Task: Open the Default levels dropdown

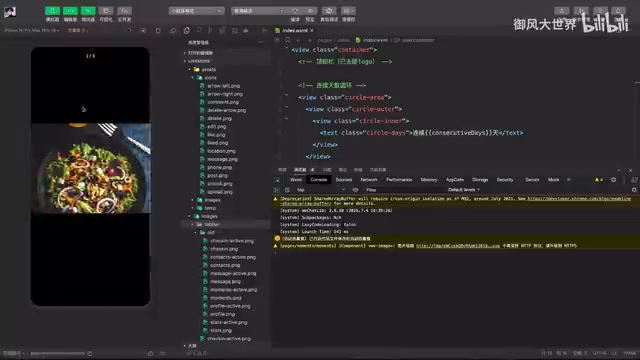Action: click(464, 190)
